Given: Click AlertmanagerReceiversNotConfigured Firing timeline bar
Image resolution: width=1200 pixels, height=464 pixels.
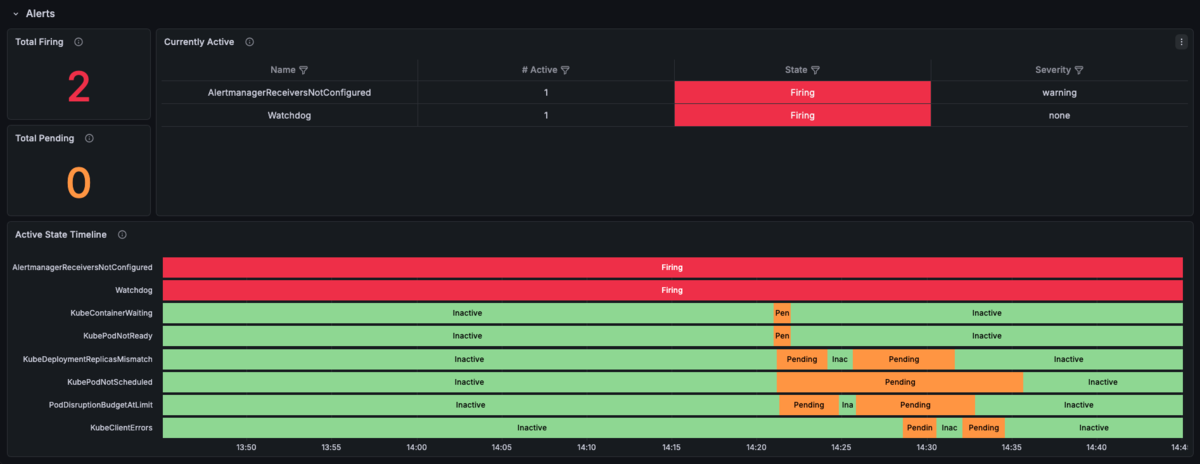Looking at the screenshot, I should click(x=673, y=268).
